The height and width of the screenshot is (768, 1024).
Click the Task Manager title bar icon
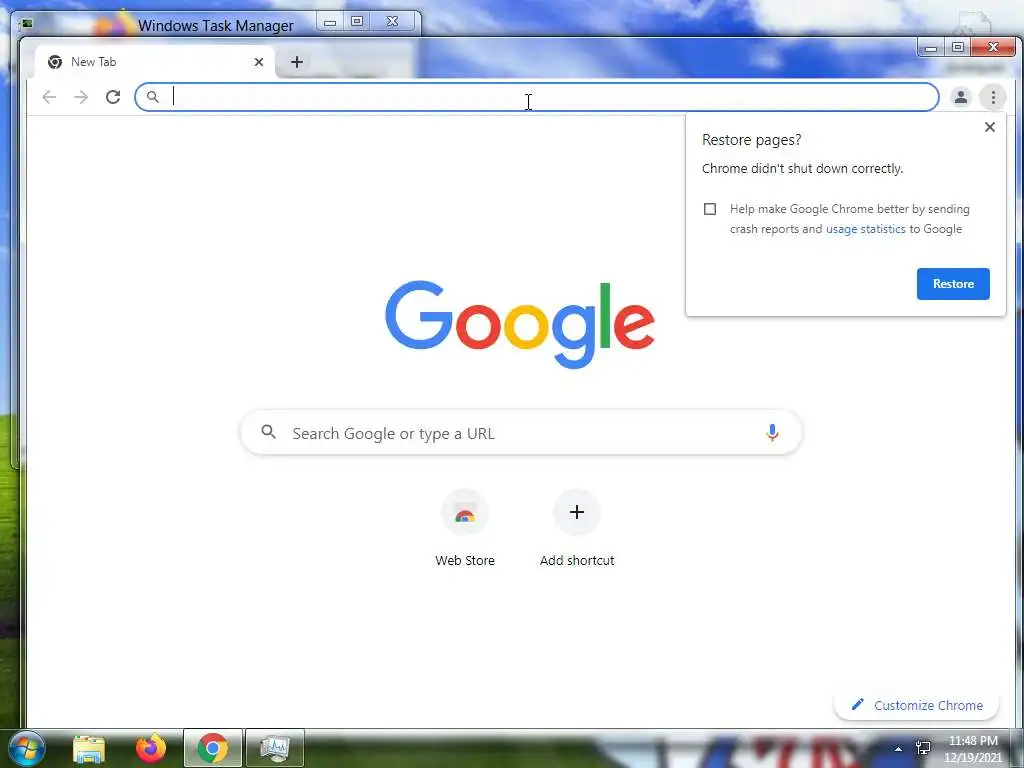[x=27, y=24]
